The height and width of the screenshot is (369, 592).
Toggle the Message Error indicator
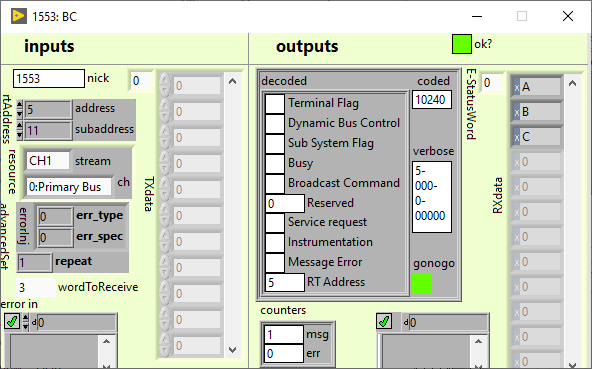click(x=275, y=263)
